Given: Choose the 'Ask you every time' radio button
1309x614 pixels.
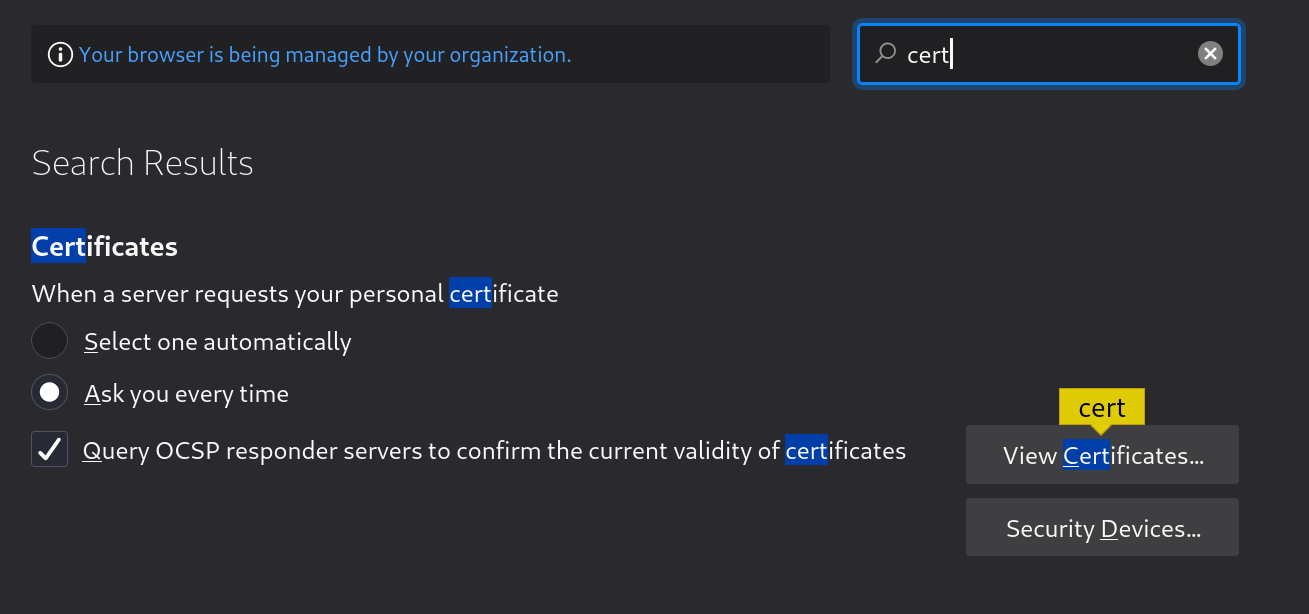Looking at the screenshot, I should coord(50,393).
